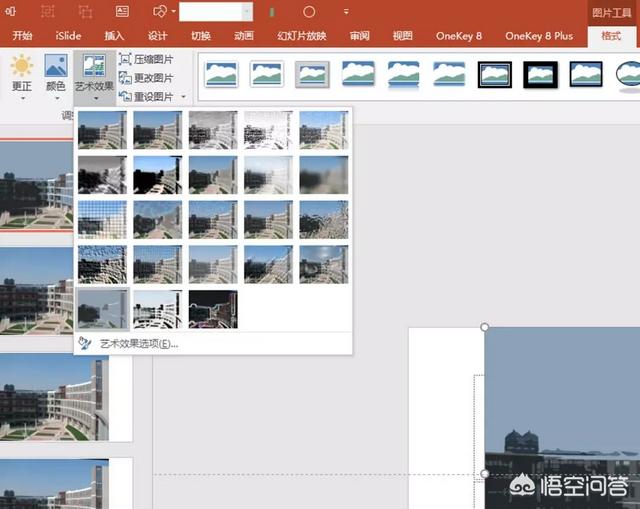Click 重设图片 reset picture

point(146,96)
